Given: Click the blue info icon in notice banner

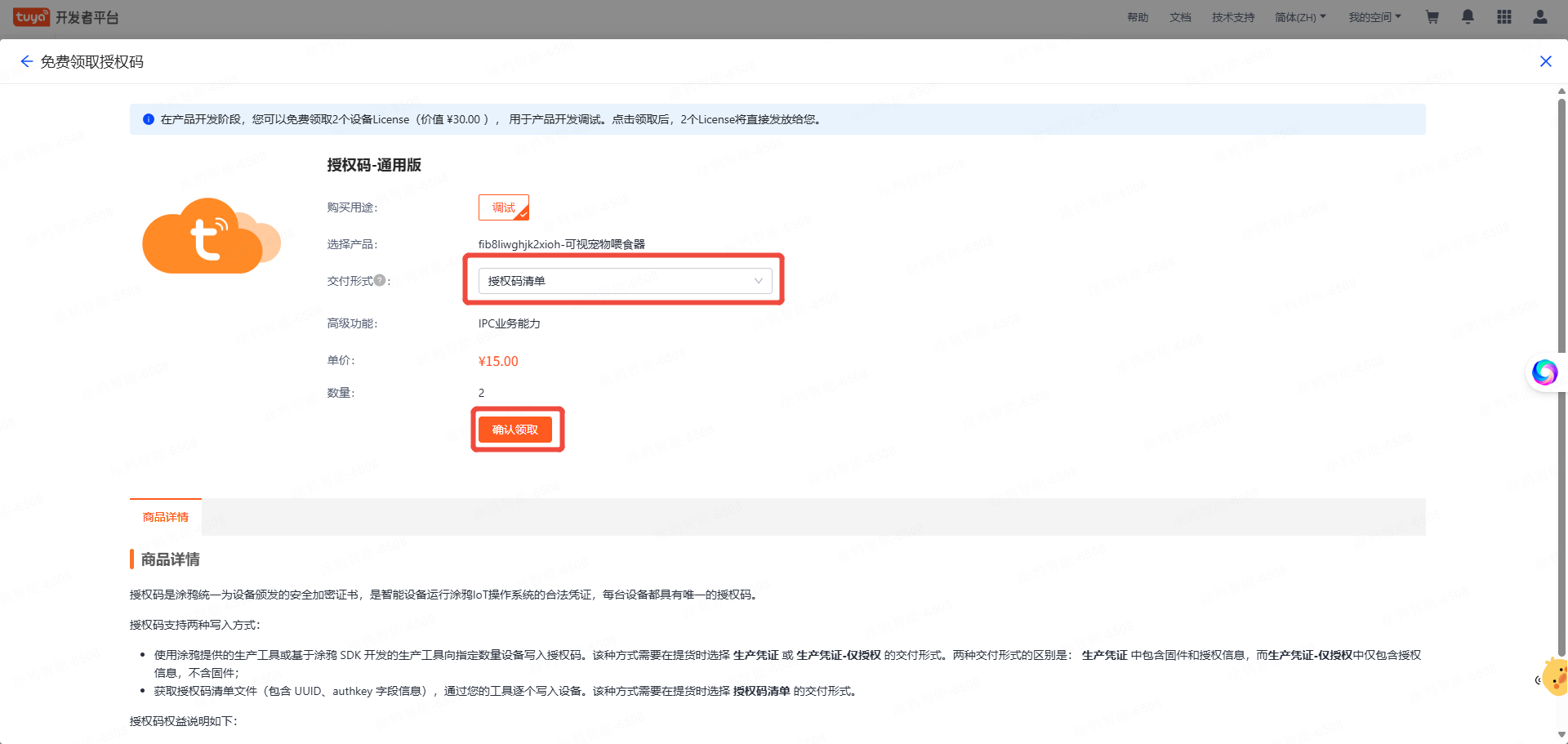Looking at the screenshot, I should (149, 119).
